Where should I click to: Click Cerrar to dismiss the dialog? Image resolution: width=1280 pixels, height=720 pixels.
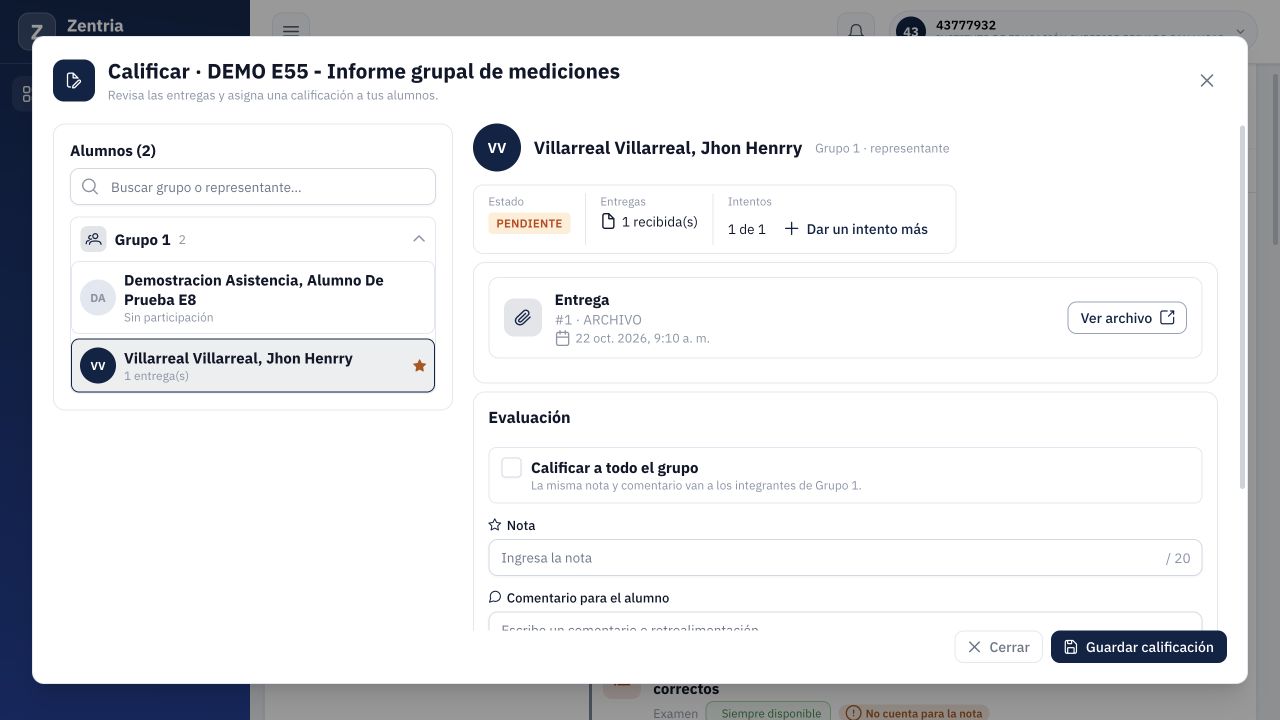click(998, 647)
